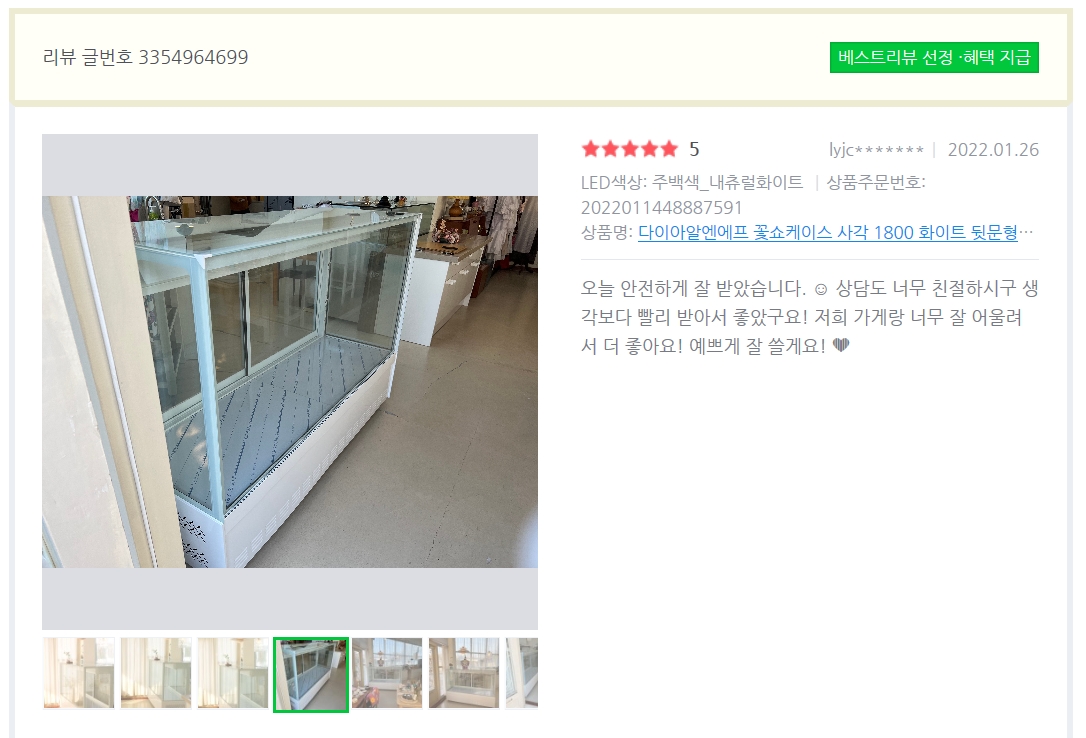Click the 리뷰 글번호 3354964699 text
Screen dimensions: 1086x738
[145, 57]
